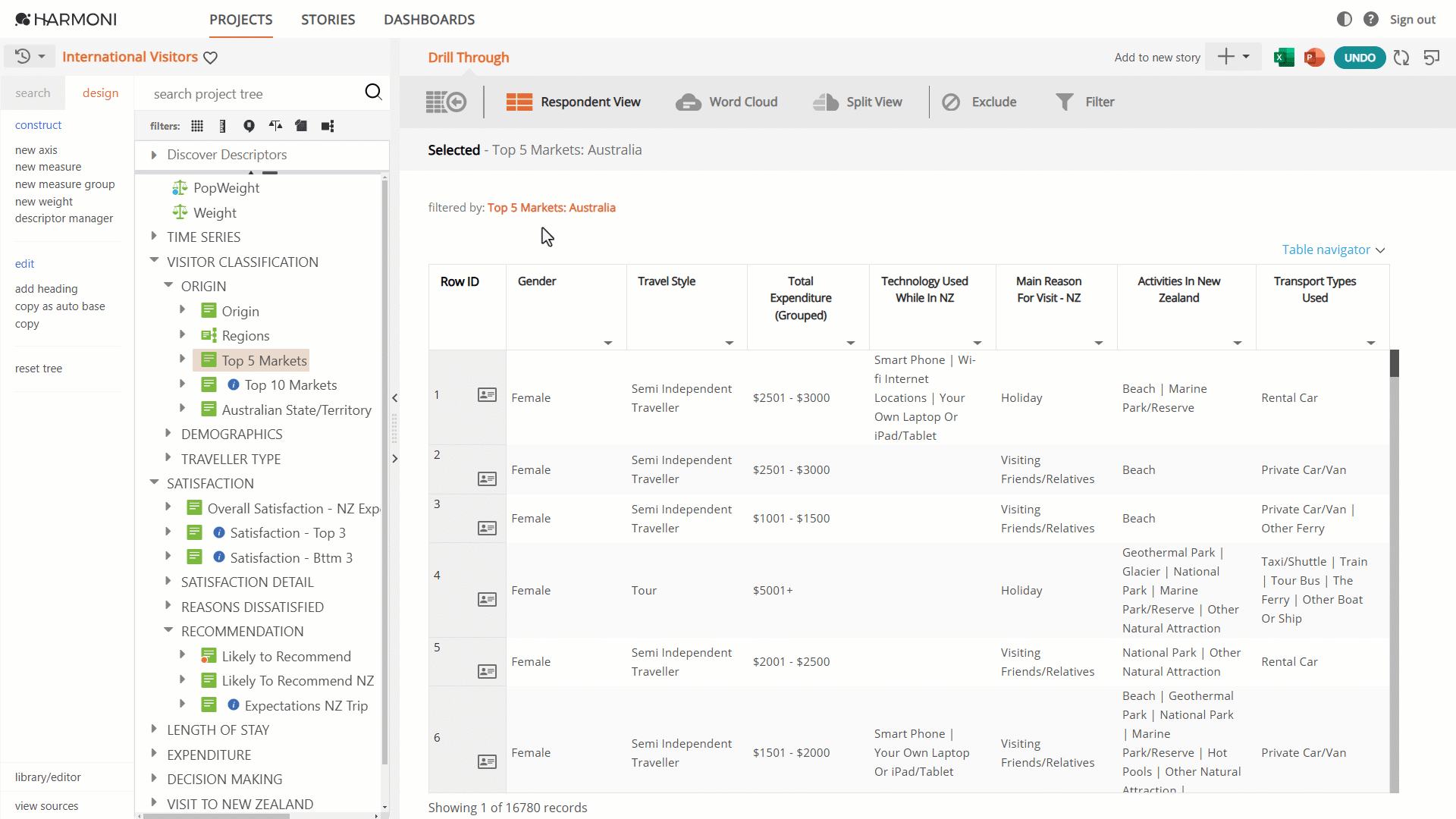Click the history clock icon
The height and width of the screenshot is (819, 1456).
[x=23, y=56]
